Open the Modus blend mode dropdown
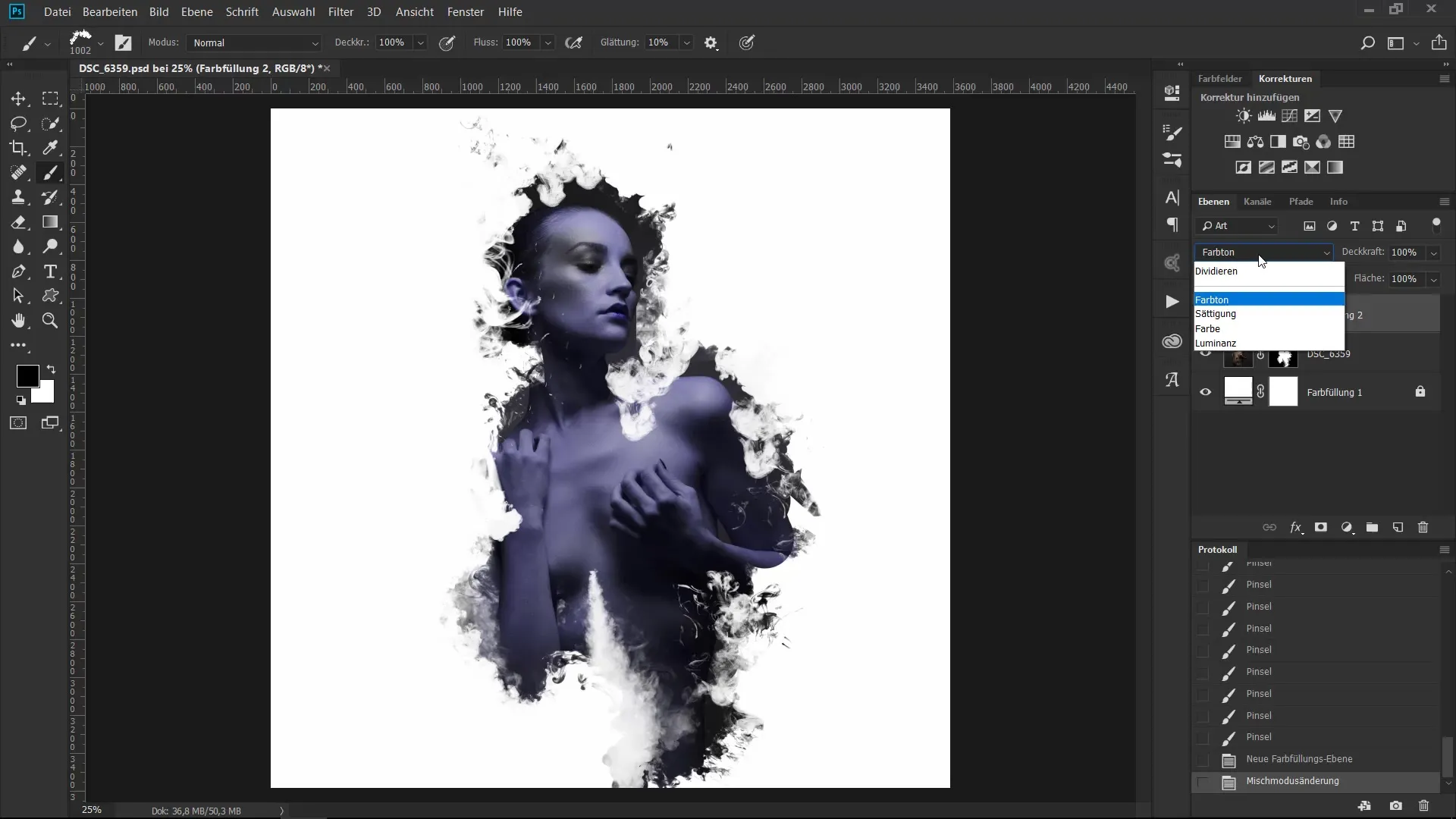This screenshot has height=819, width=1456. [x=254, y=43]
